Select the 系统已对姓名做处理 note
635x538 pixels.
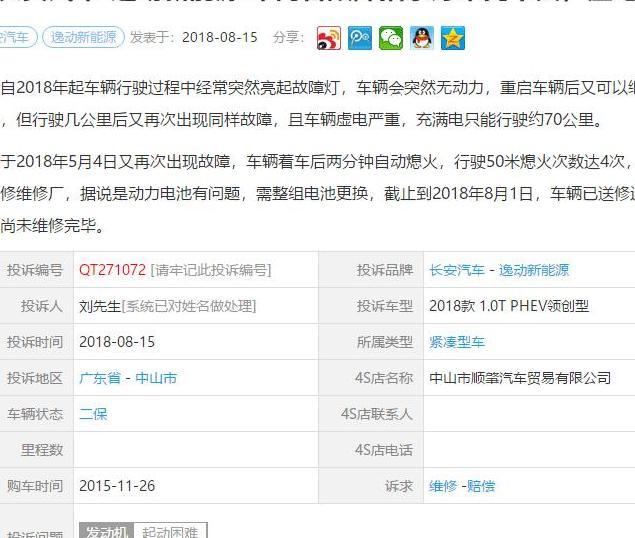pyautogui.click(x=189, y=306)
